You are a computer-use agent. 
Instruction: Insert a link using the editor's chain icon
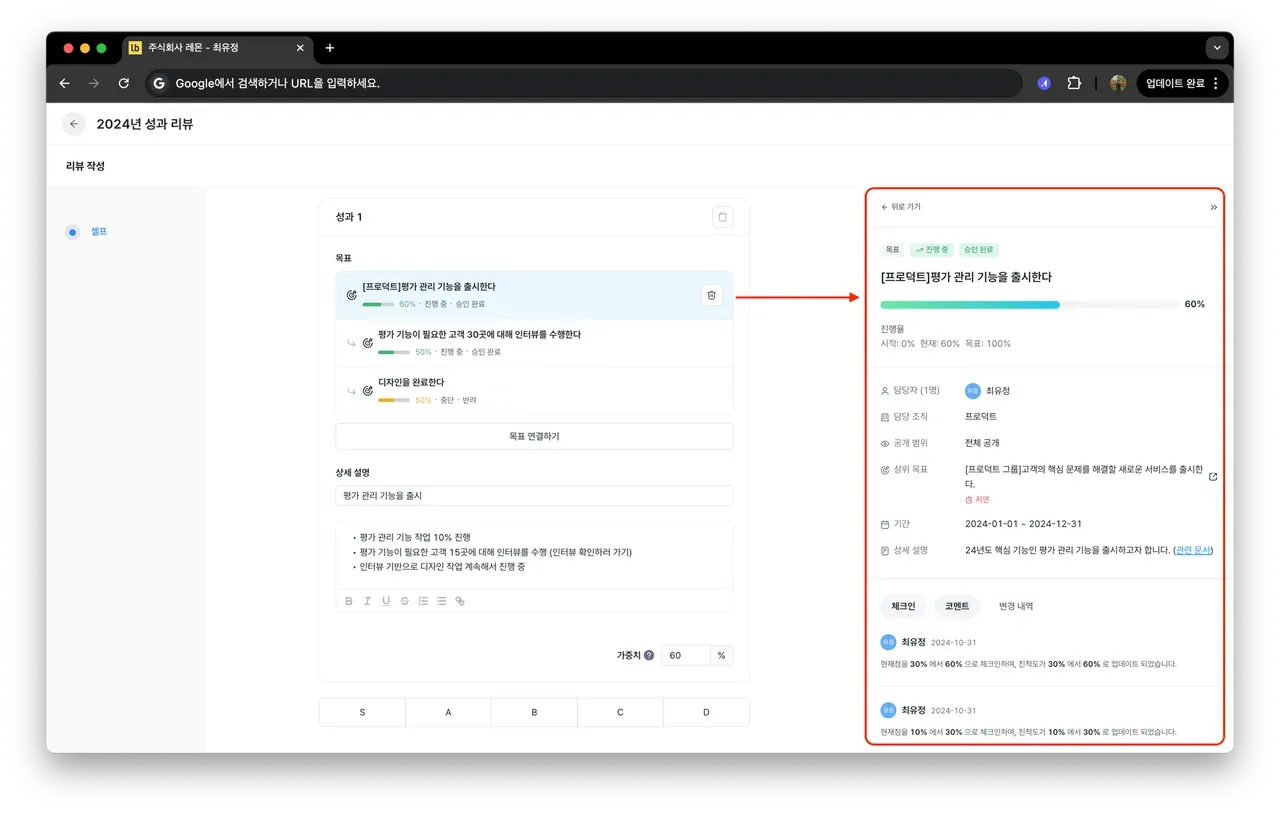click(x=460, y=601)
